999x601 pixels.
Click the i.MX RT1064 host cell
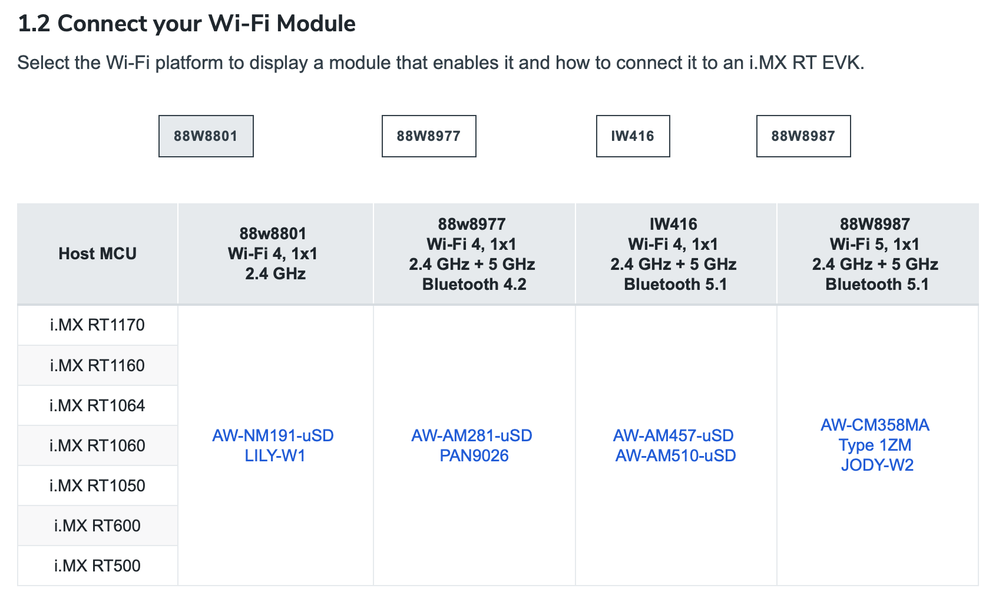(x=97, y=405)
